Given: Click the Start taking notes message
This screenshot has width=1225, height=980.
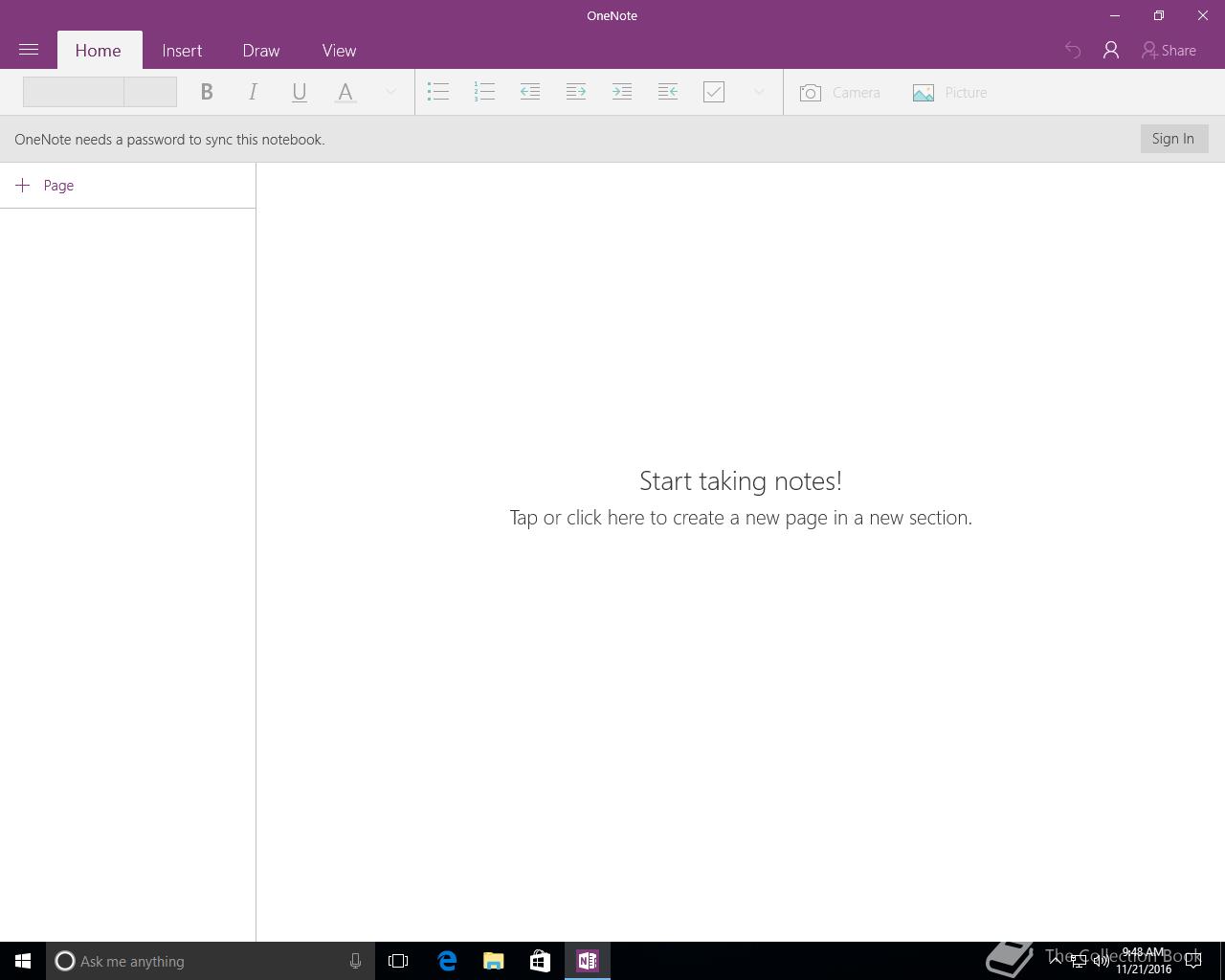Looking at the screenshot, I should pos(741,480).
